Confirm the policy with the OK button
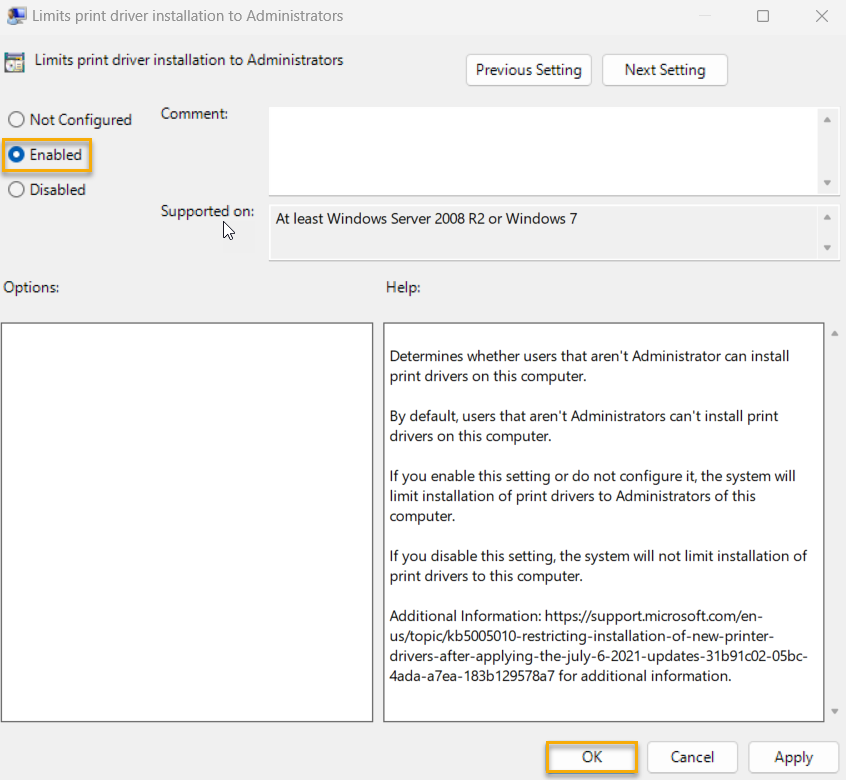The height and width of the screenshot is (780, 846). pyautogui.click(x=591, y=757)
